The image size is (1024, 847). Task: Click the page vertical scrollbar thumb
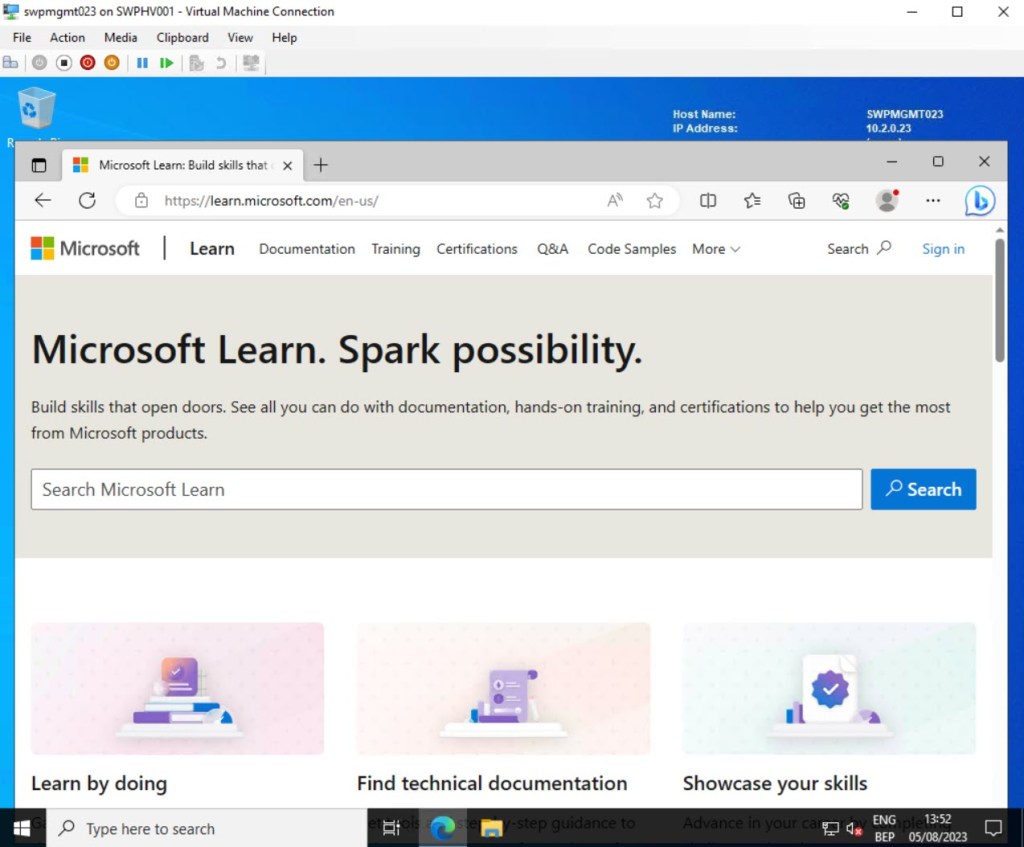click(999, 300)
